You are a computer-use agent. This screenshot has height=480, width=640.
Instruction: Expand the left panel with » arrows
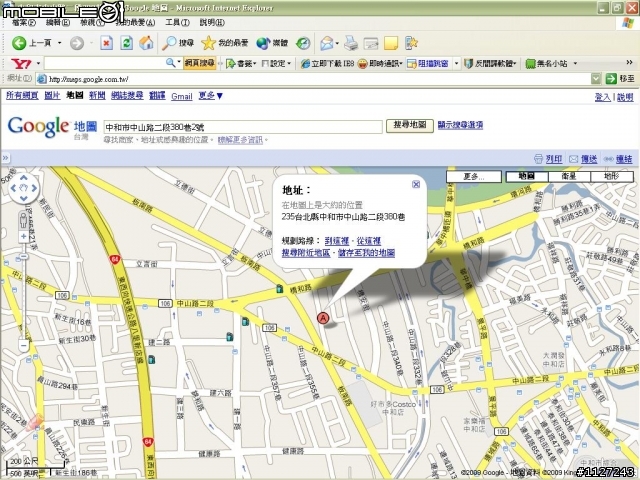tap(5, 158)
